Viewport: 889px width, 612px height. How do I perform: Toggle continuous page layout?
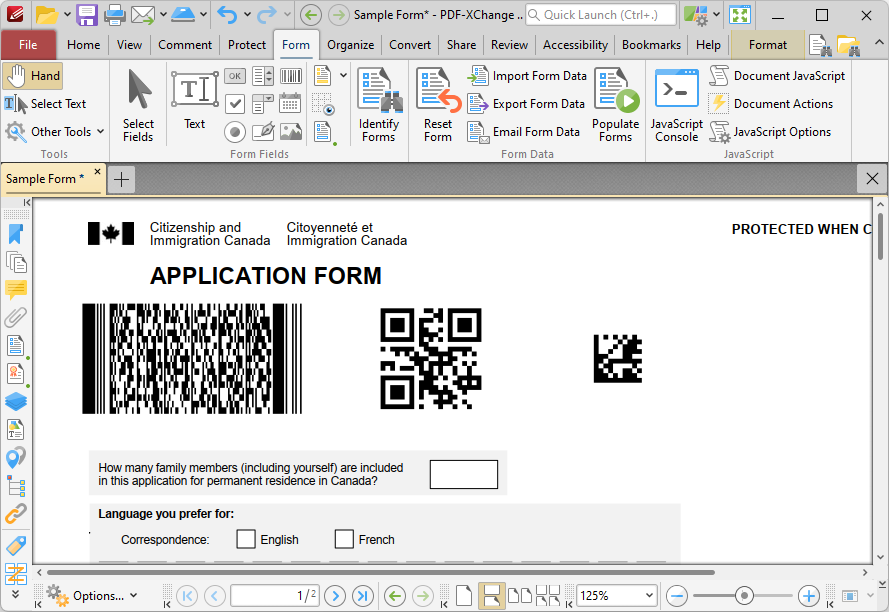492,596
